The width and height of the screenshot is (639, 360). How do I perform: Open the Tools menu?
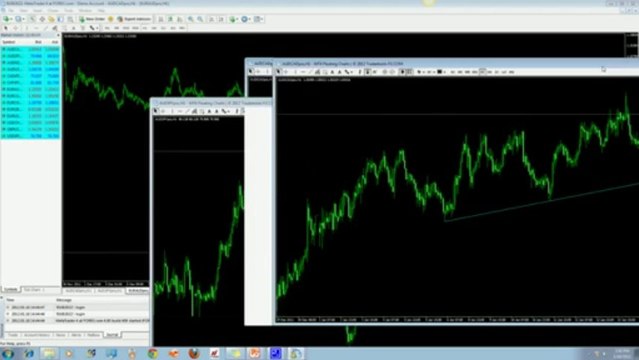coord(68,10)
